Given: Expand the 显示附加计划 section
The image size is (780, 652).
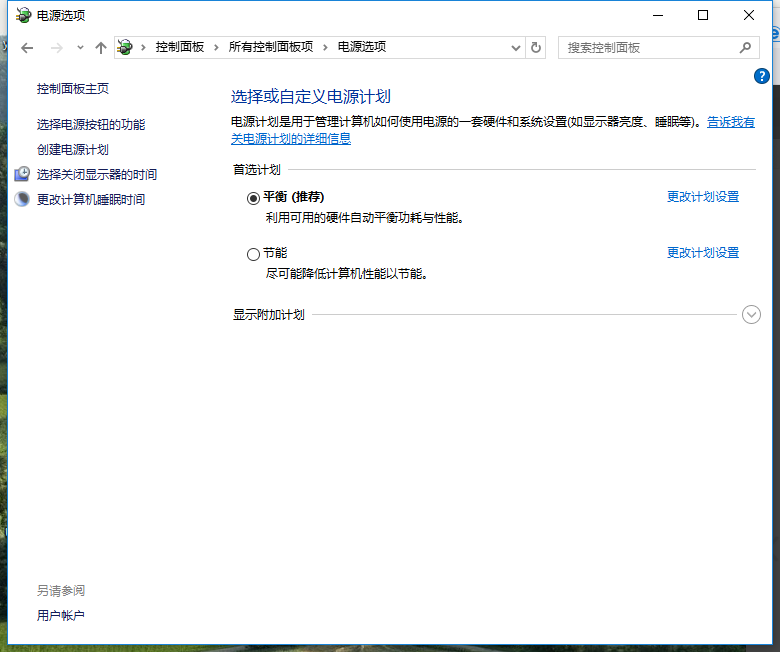Looking at the screenshot, I should [752, 315].
